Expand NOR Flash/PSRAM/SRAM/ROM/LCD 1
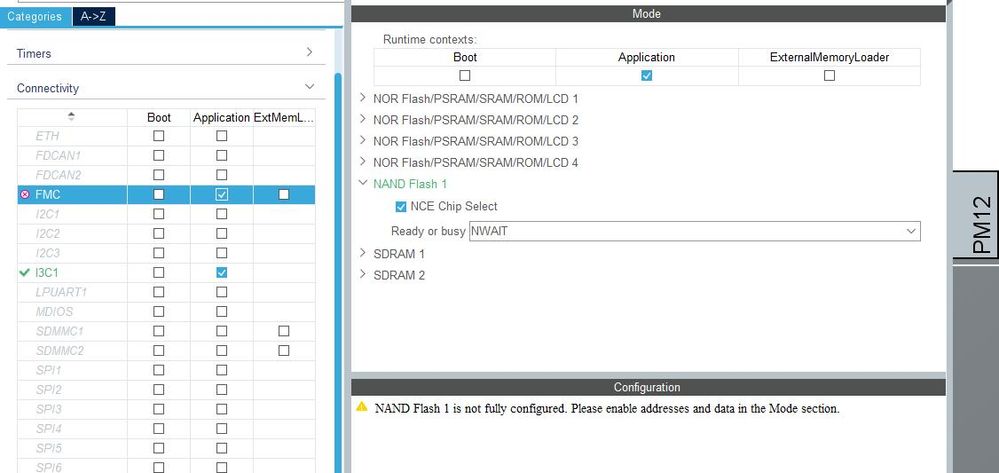 click(363, 98)
